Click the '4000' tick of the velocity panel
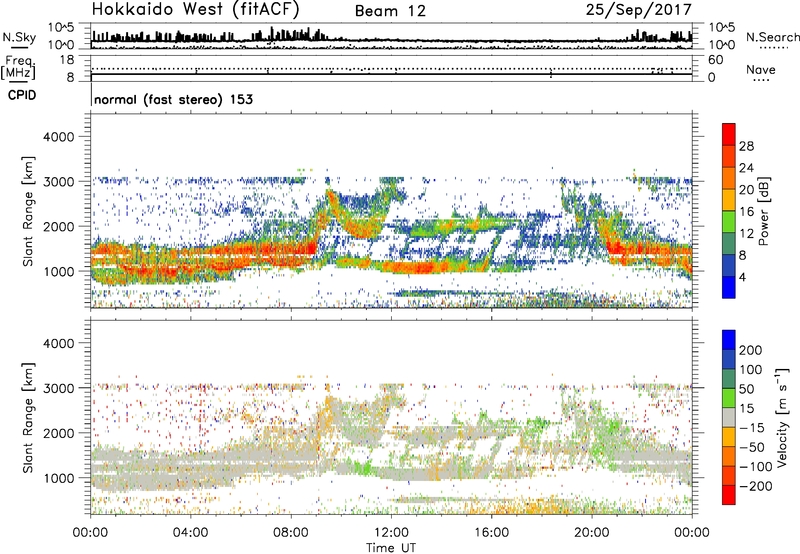The height and width of the screenshot is (554, 800). pyautogui.click(x=58, y=343)
